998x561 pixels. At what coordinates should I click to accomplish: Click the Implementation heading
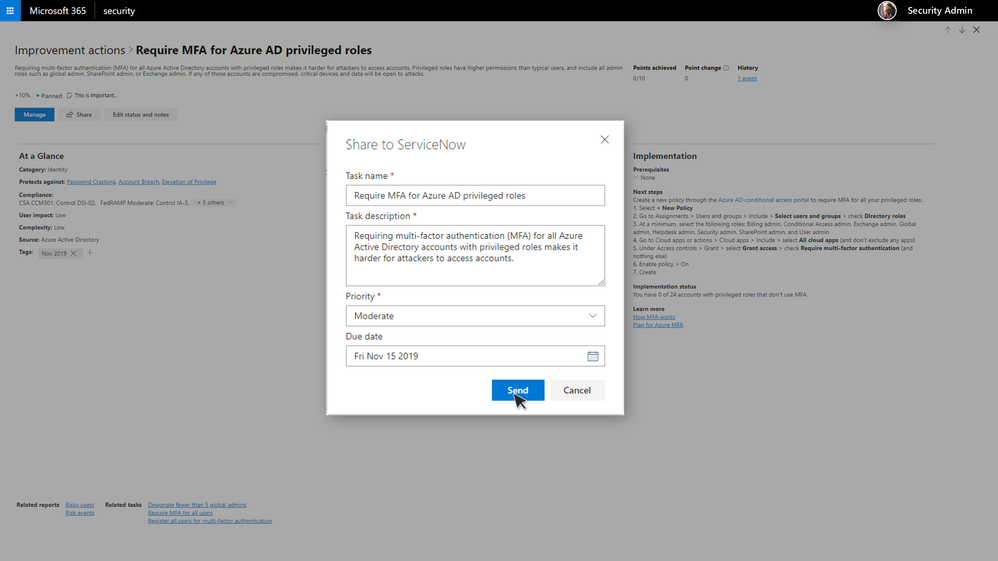click(x=664, y=156)
